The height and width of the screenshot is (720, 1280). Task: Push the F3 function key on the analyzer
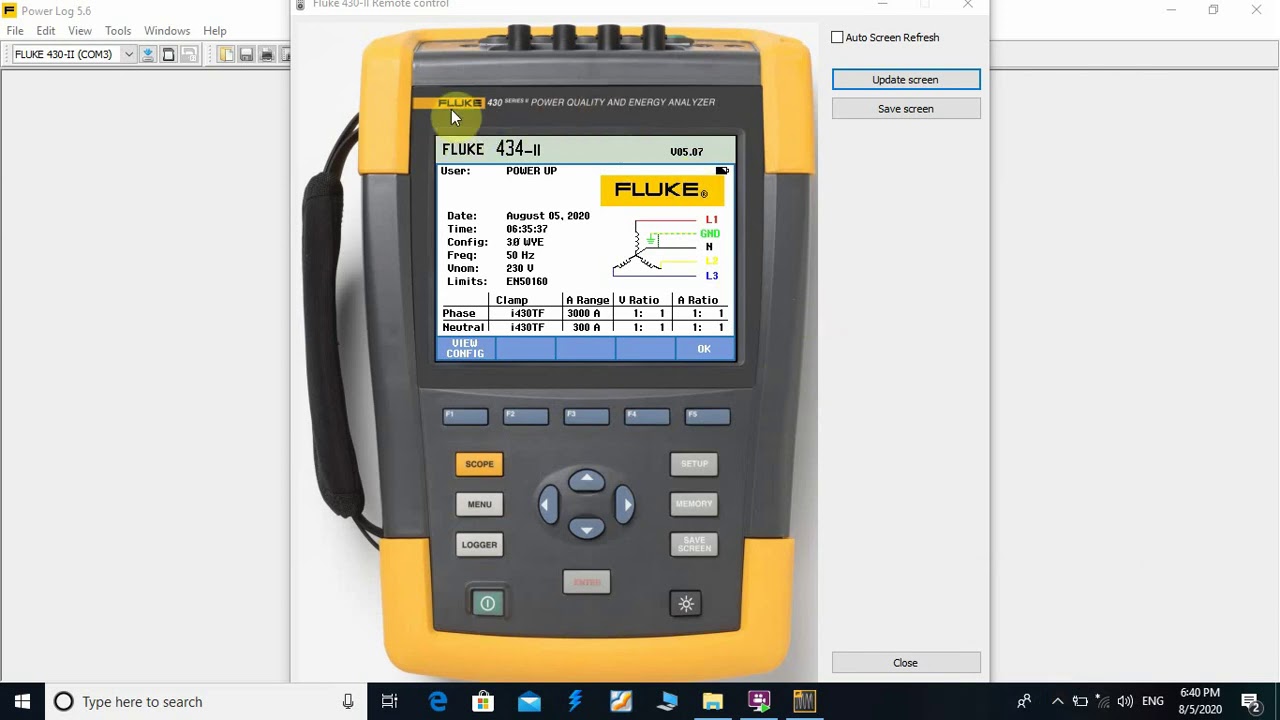click(586, 416)
